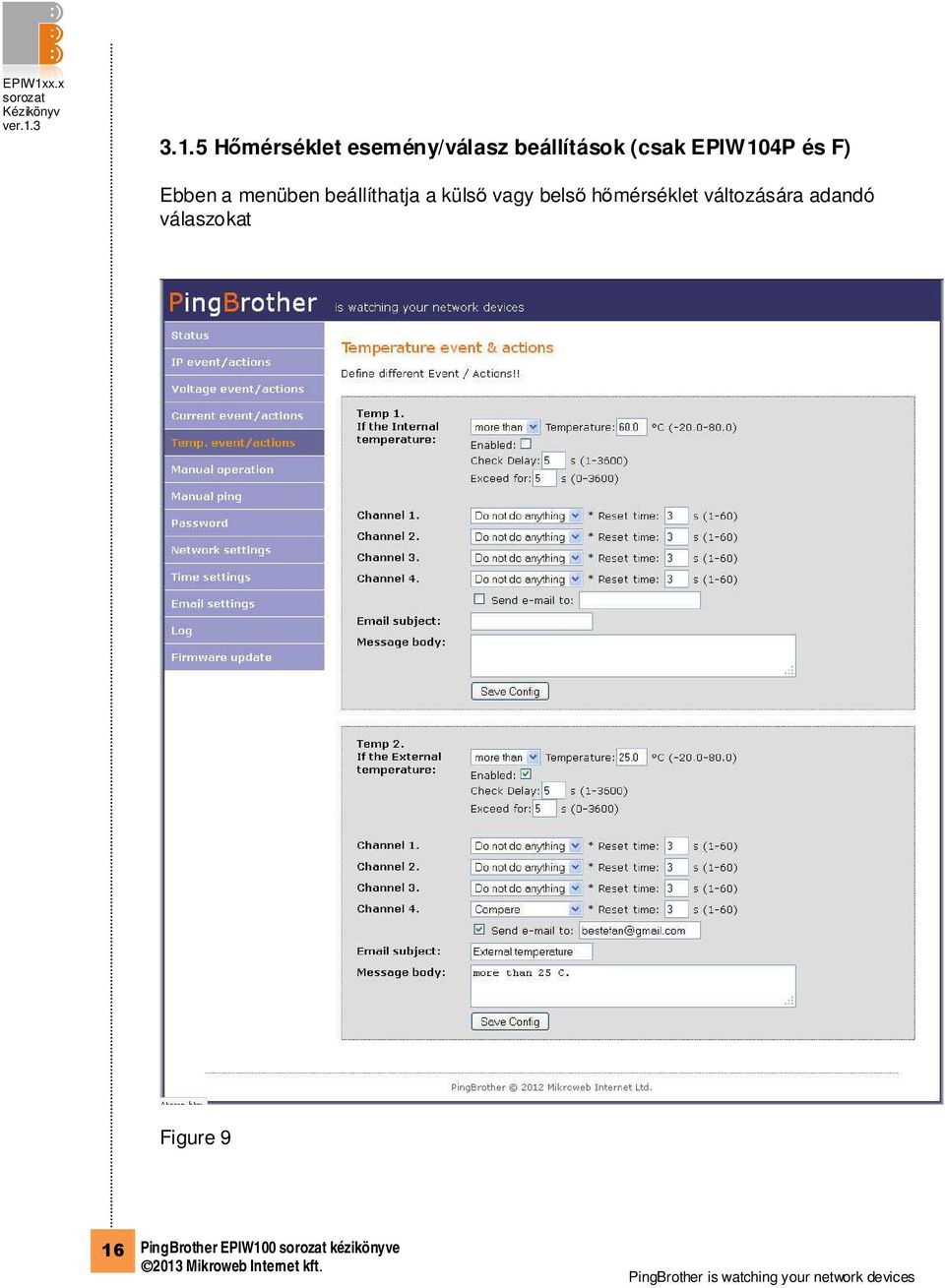Open Current event/actions page
Screen dimensions: 945x1288
pos(244,416)
